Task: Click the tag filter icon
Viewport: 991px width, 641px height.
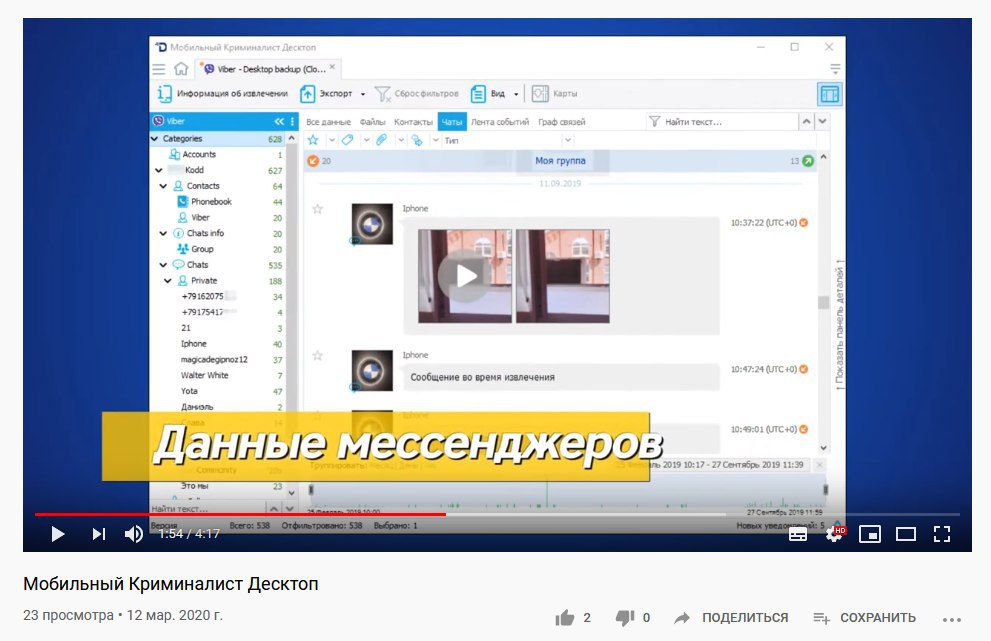Action: (x=348, y=140)
